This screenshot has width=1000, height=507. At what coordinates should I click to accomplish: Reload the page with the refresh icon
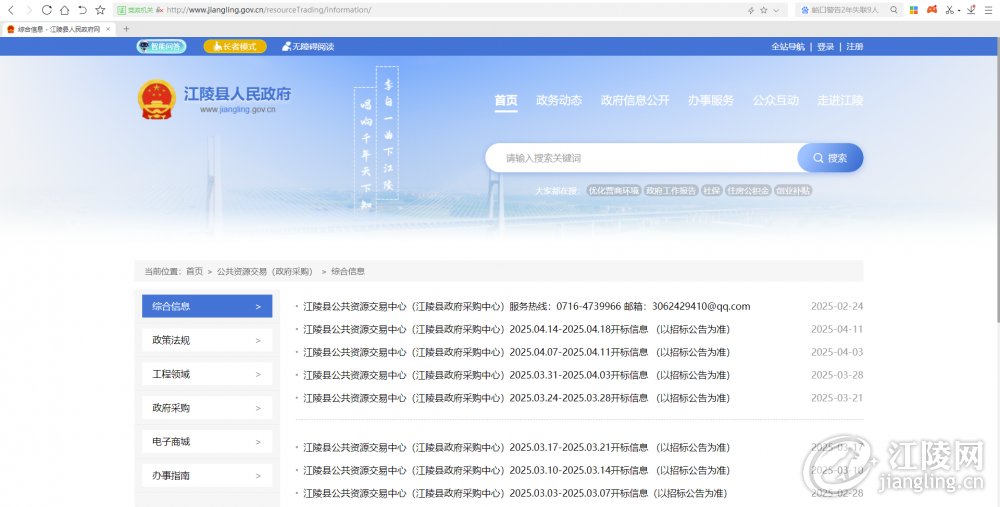(x=47, y=10)
